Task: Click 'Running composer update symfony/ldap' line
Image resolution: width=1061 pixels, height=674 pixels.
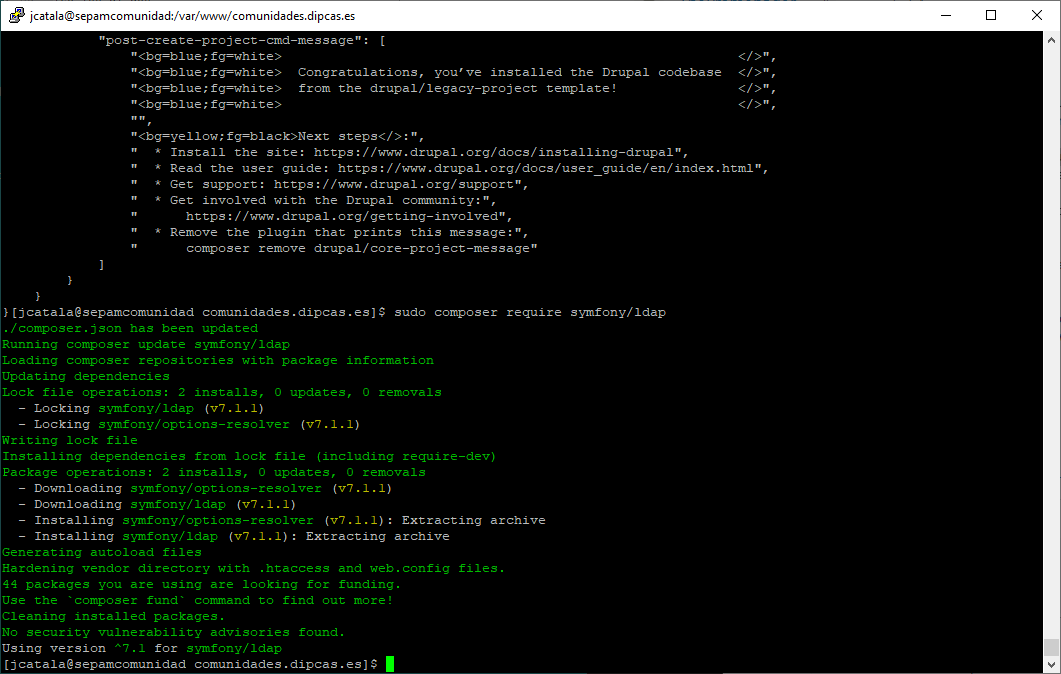Action: (146, 344)
